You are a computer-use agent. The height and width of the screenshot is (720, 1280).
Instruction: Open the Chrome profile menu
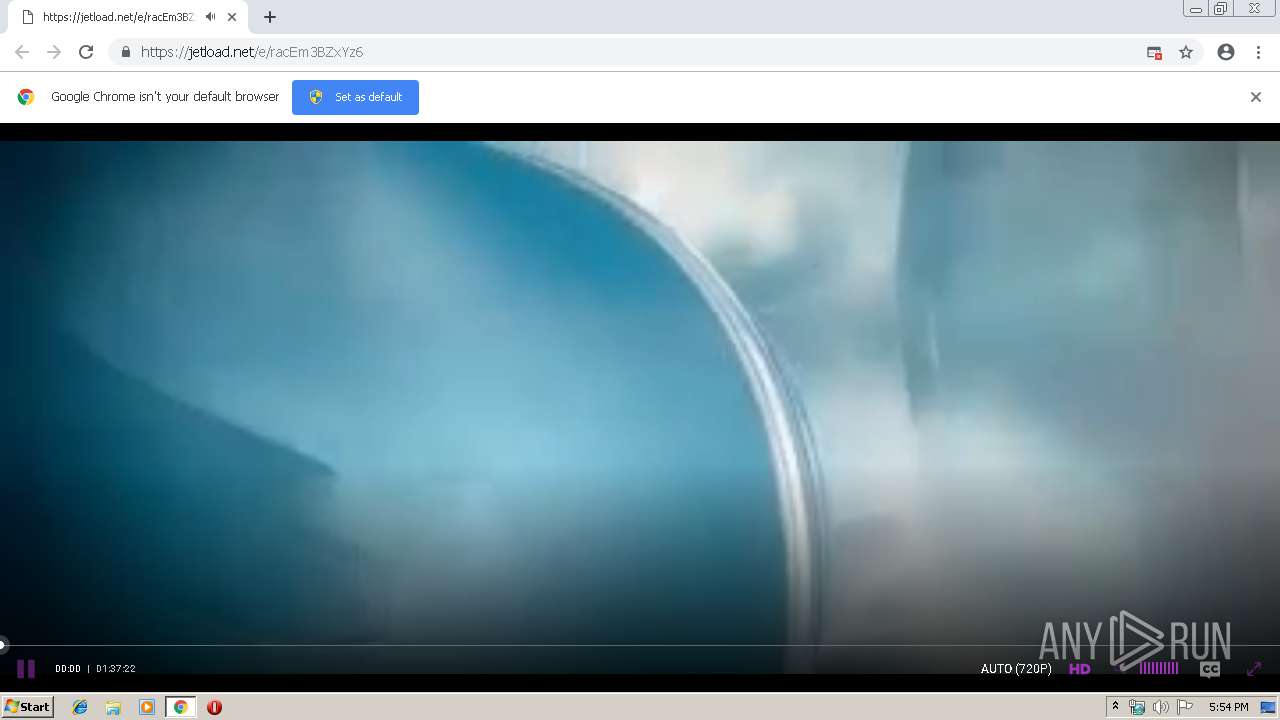coord(1226,52)
